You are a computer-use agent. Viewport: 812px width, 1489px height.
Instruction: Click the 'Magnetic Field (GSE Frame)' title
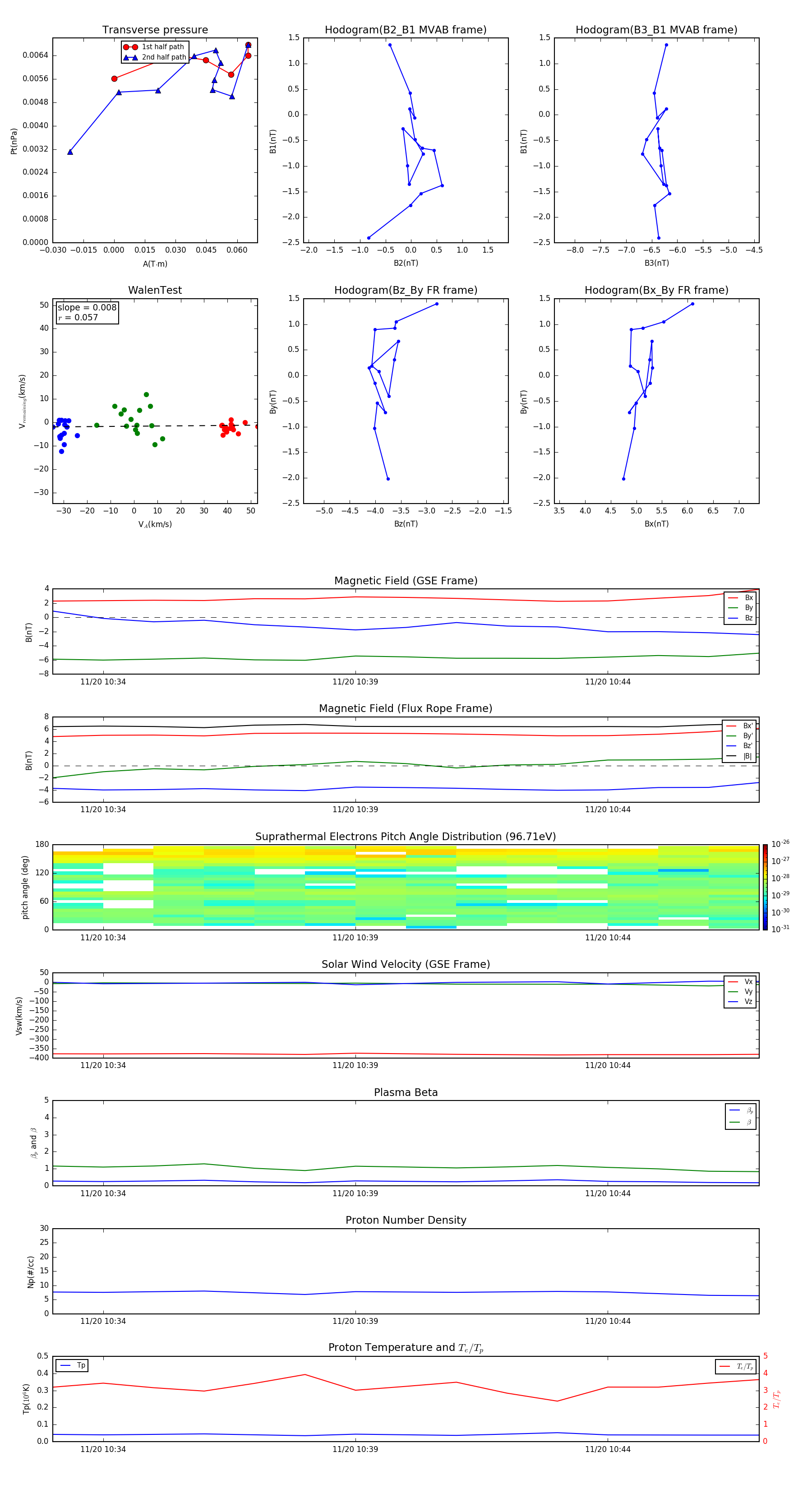point(406,581)
